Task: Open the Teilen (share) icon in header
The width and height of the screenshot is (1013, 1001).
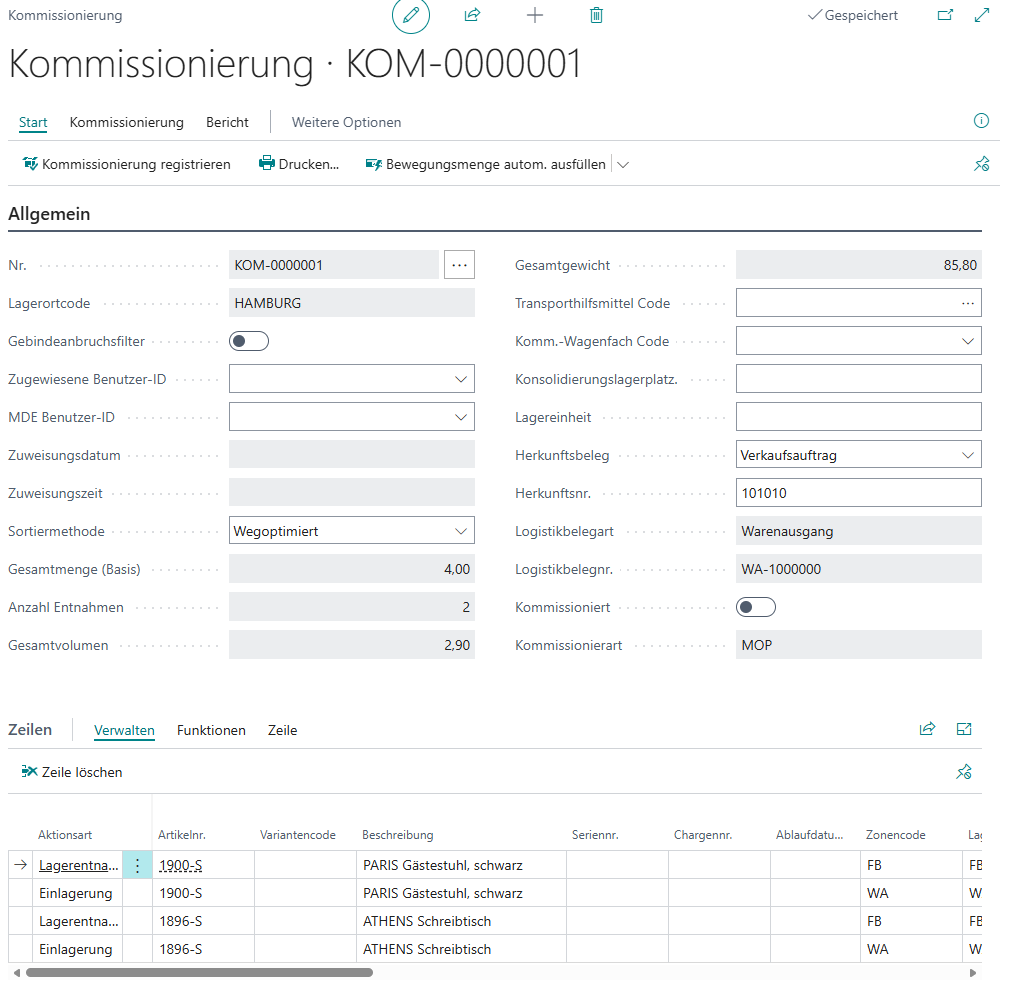Action: (472, 15)
